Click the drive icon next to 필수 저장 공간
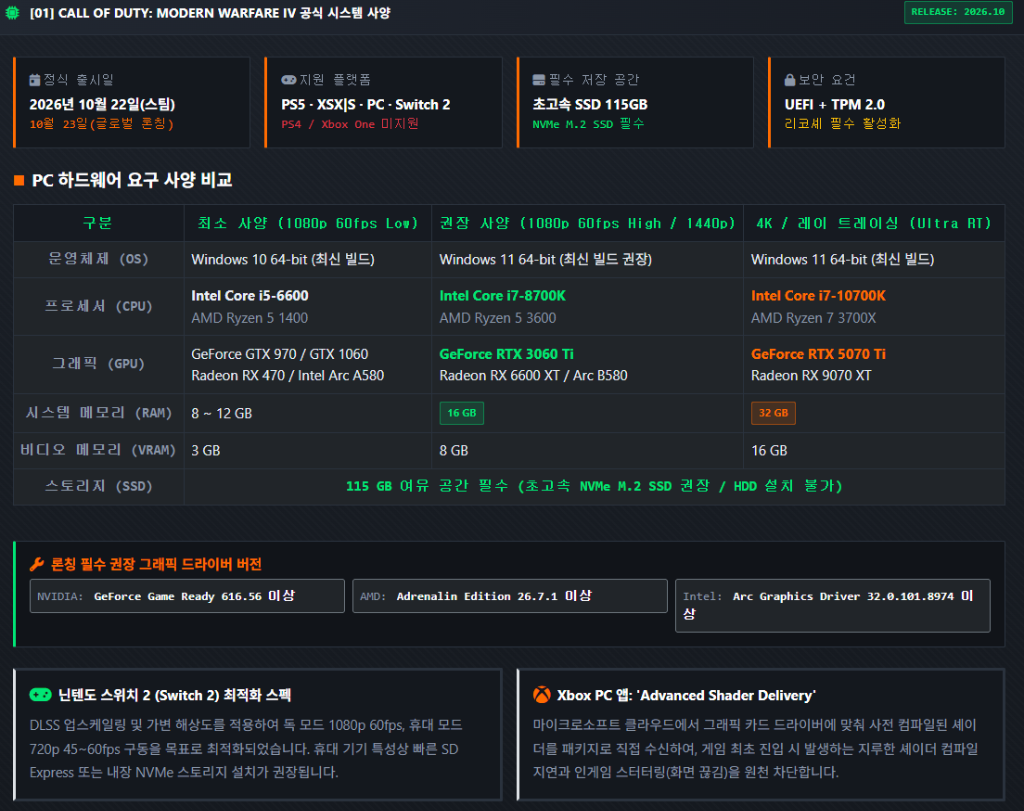The image size is (1024, 811). [x=539, y=80]
